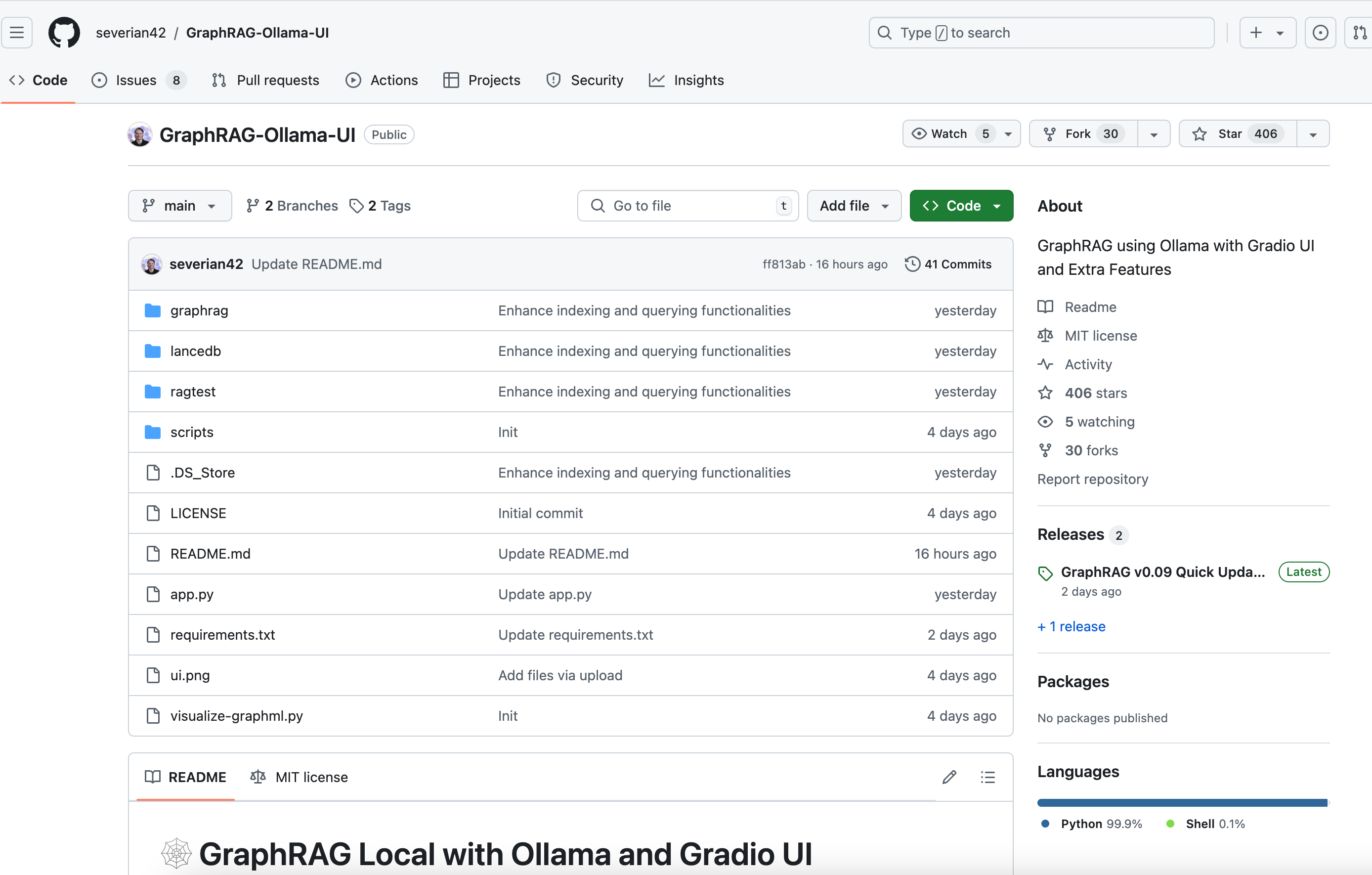The image size is (1372, 875).
Task: Fork the repository with Fork button
Action: point(1083,134)
